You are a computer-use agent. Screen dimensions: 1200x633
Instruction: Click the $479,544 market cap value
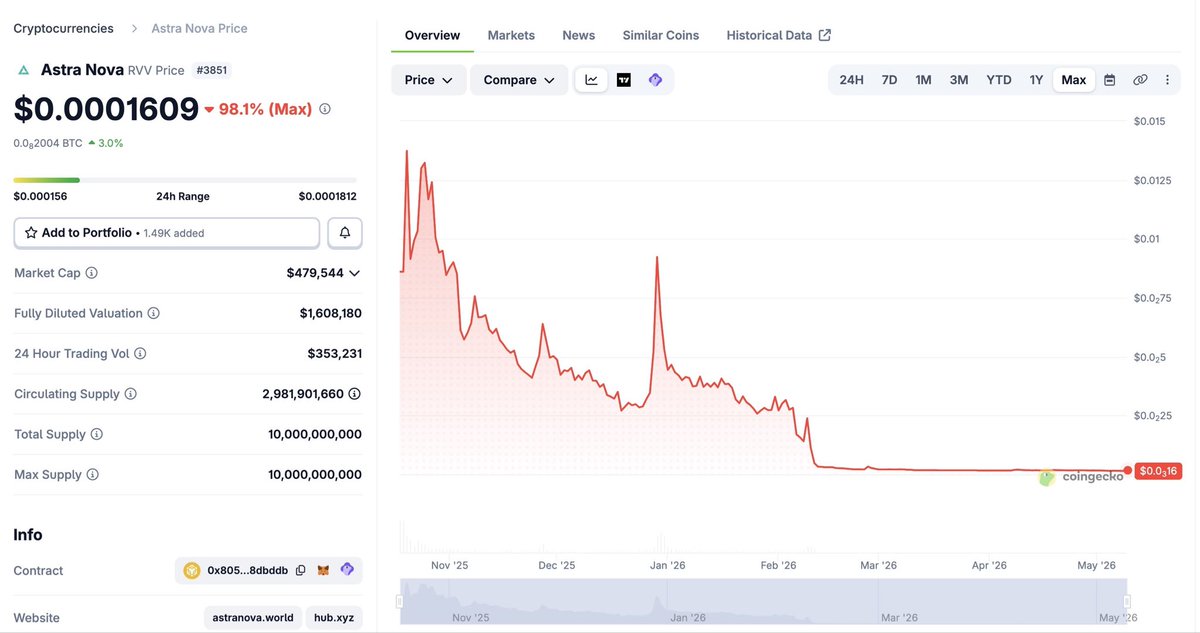tap(315, 273)
